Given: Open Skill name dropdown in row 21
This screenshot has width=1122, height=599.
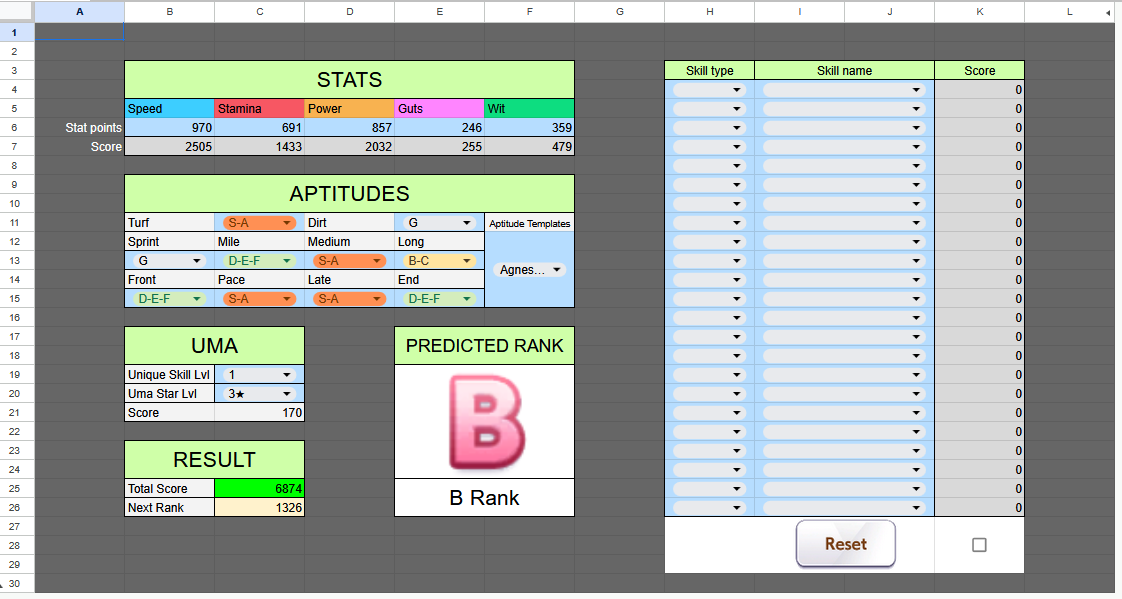Looking at the screenshot, I should 844,412.
